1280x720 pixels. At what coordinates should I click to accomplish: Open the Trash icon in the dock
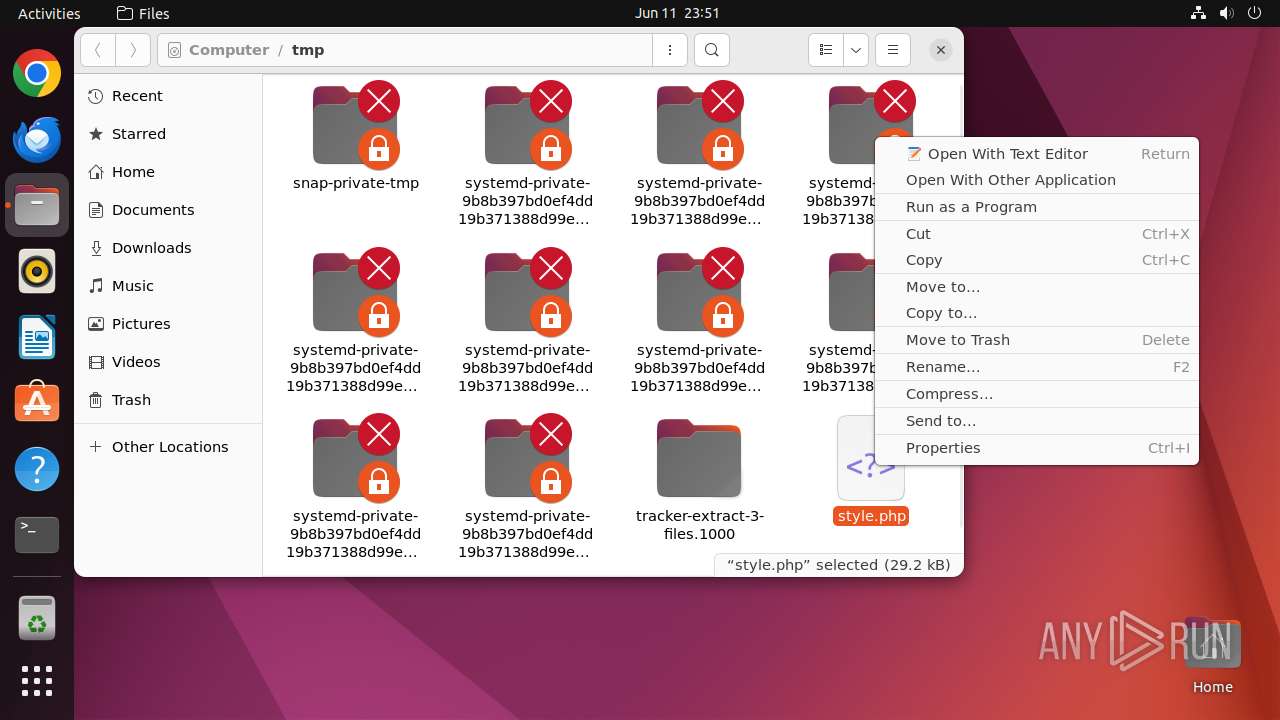(x=37, y=618)
